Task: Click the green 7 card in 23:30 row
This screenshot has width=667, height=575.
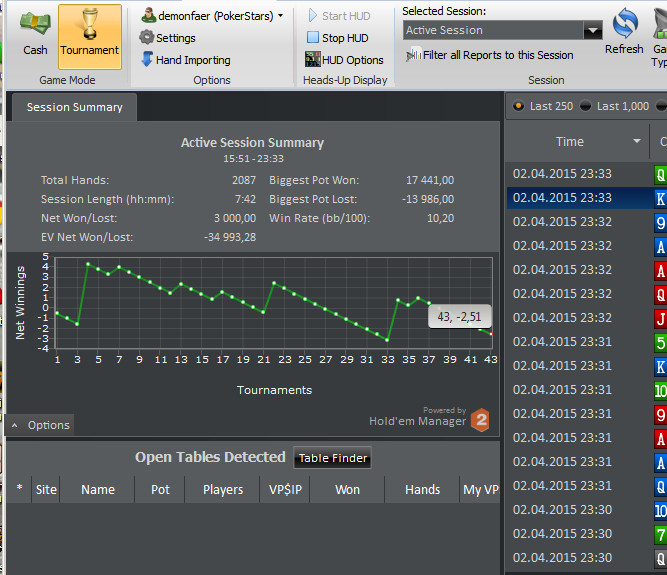Action: point(661,535)
